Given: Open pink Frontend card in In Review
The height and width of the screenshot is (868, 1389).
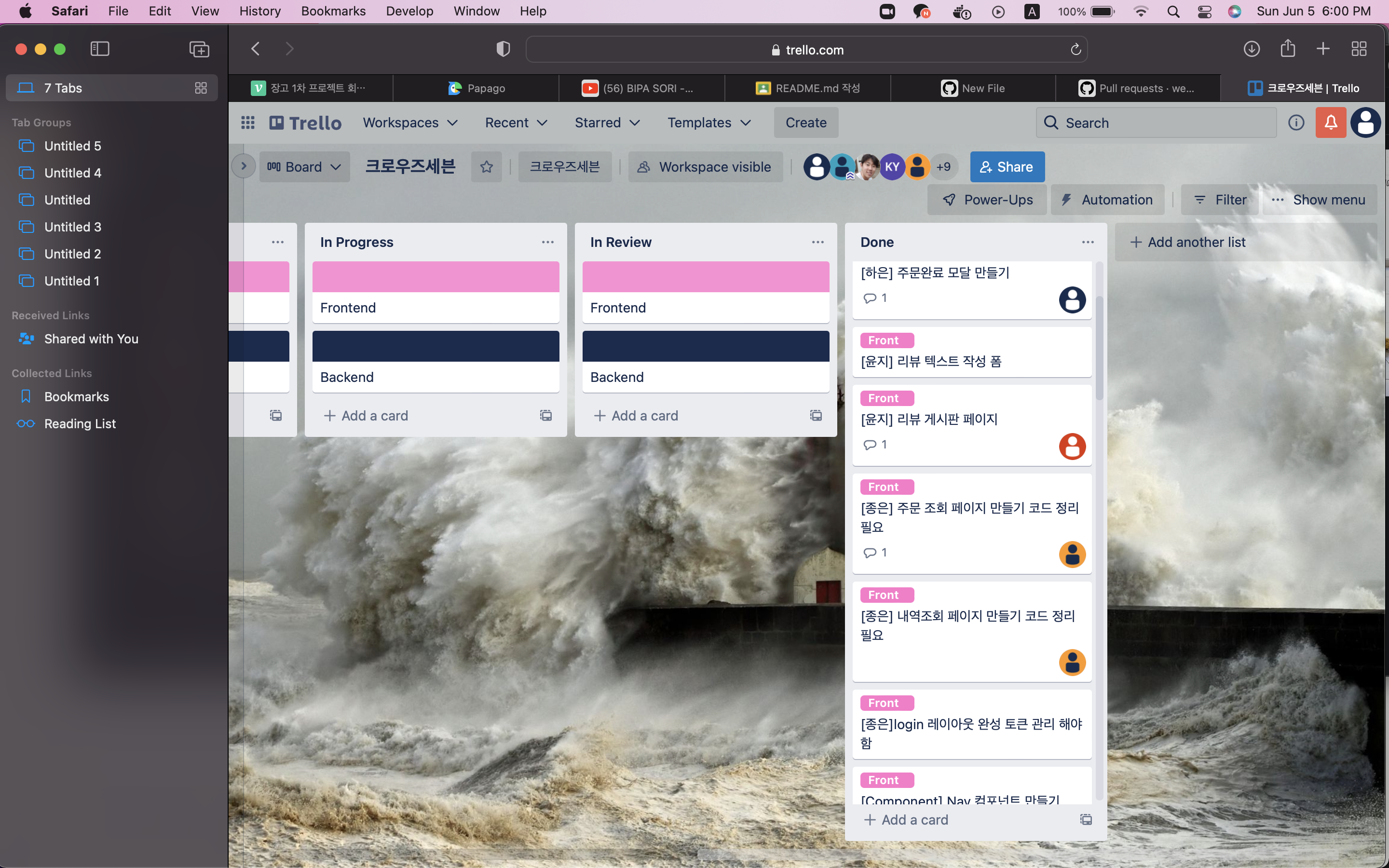Looking at the screenshot, I should tap(706, 293).
